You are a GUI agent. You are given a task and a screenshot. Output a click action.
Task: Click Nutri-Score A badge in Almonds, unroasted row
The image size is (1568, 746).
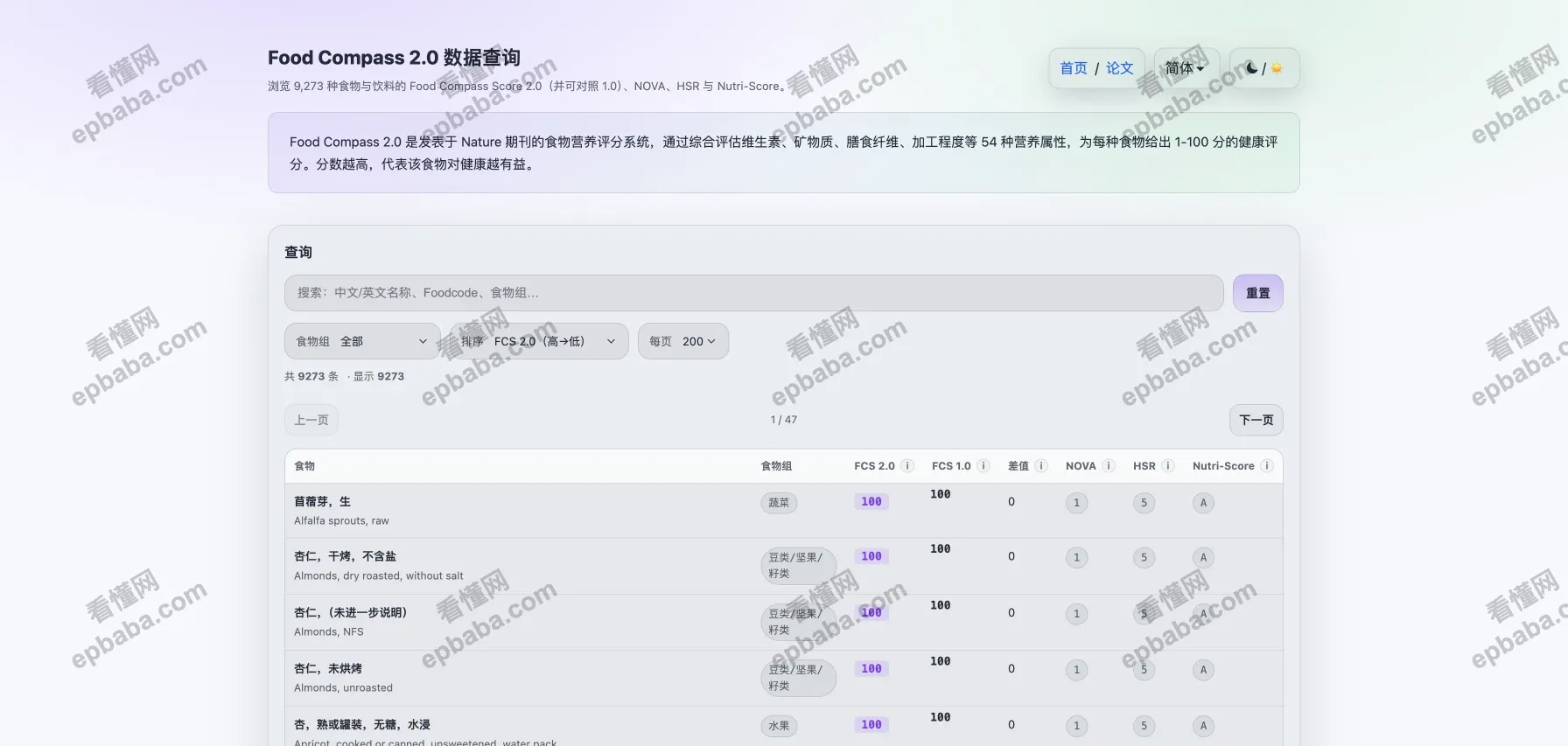click(x=1203, y=670)
